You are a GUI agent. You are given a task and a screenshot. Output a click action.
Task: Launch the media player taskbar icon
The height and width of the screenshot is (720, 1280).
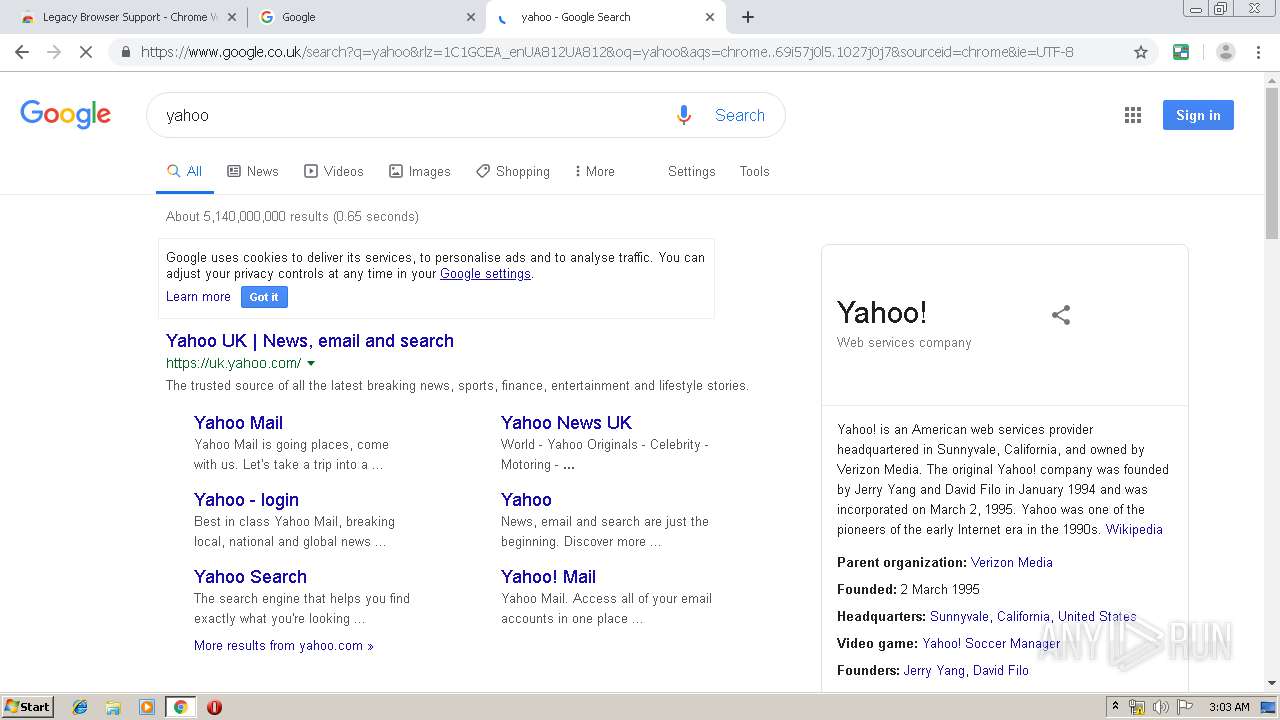tap(147, 707)
